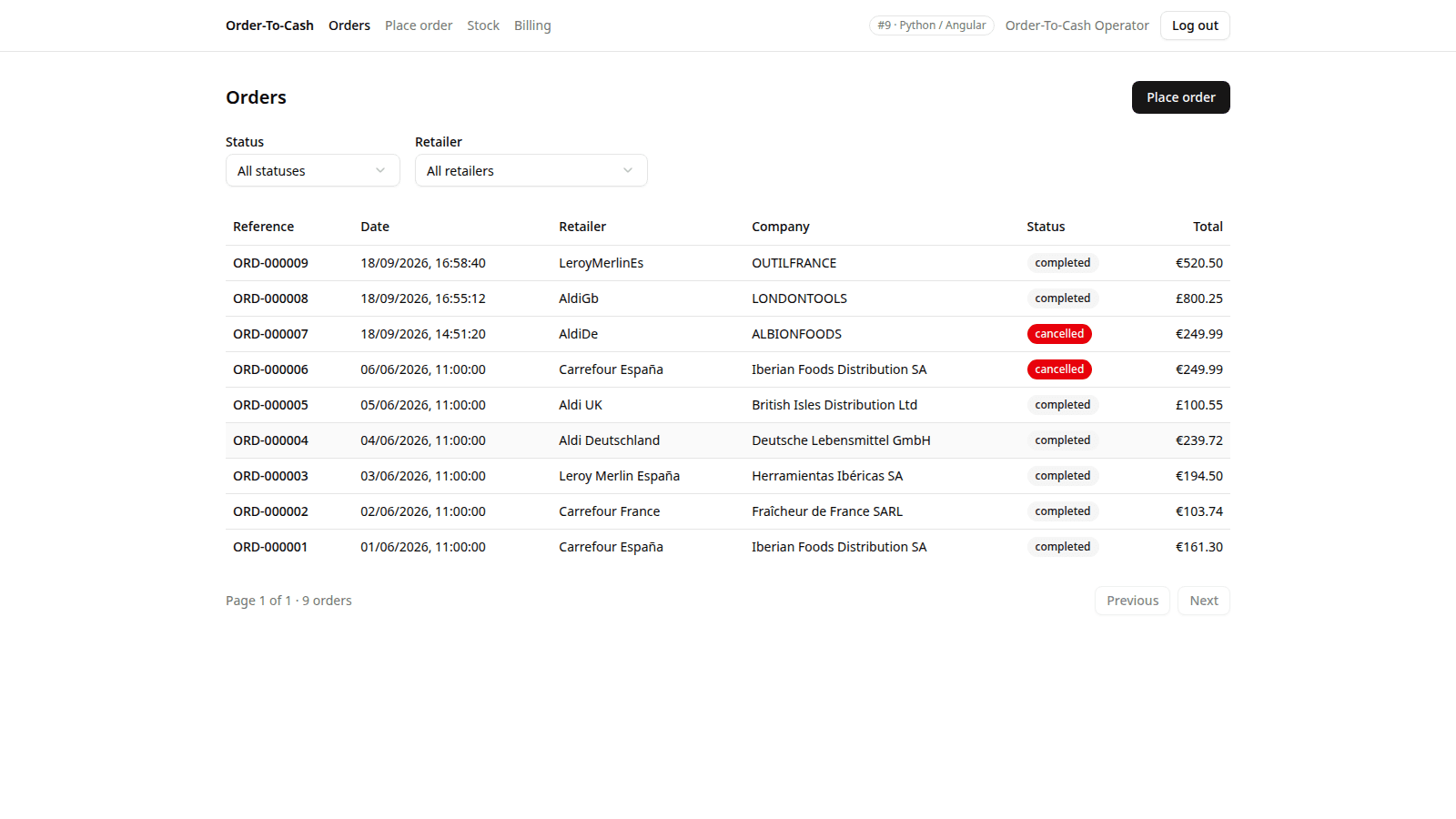The height and width of the screenshot is (819, 1456).
Task: Click the date 05/06/2026, 11:00:00
Action: [423, 405]
